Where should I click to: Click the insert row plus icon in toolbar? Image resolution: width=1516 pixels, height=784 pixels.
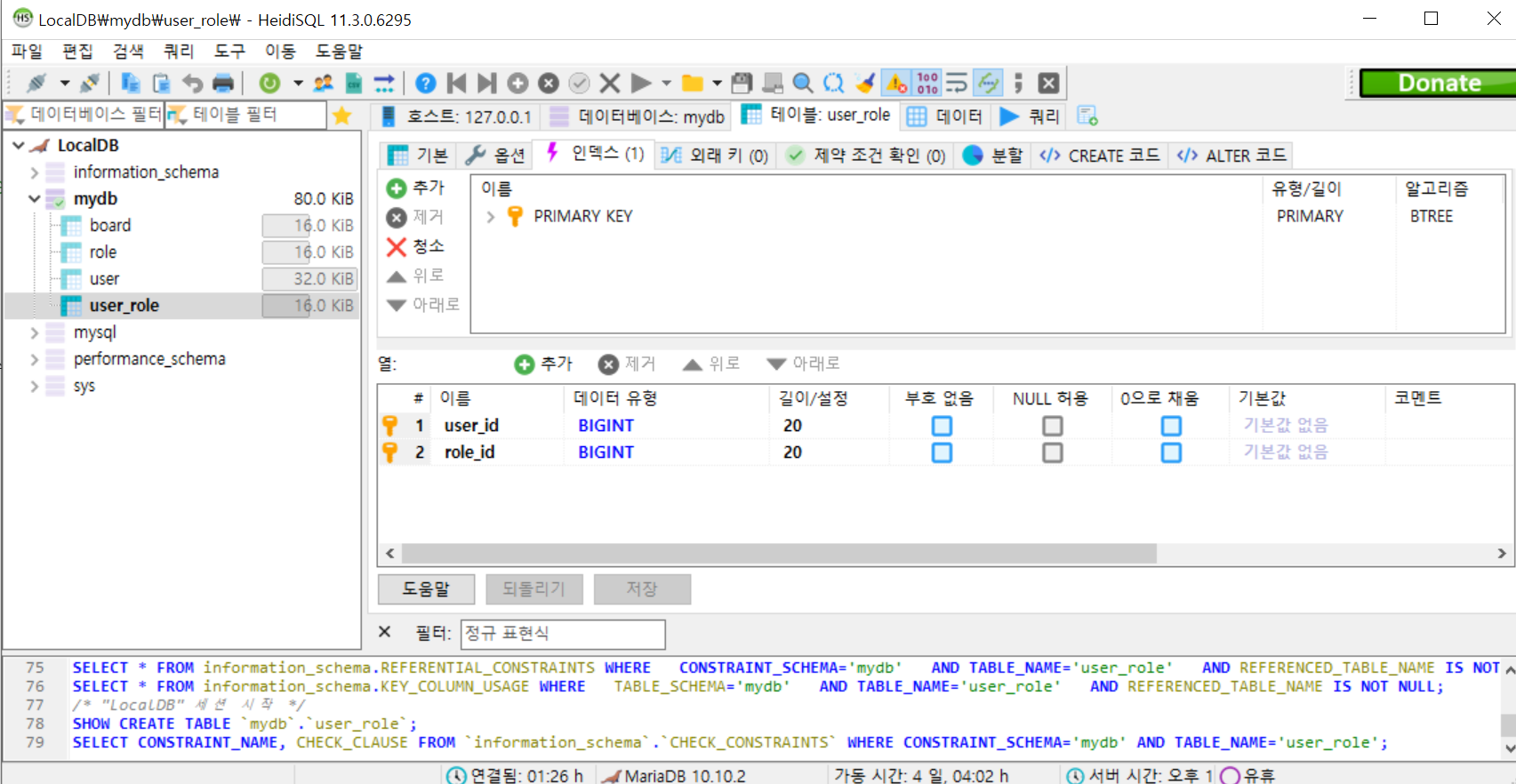pyautogui.click(x=517, y=83)
